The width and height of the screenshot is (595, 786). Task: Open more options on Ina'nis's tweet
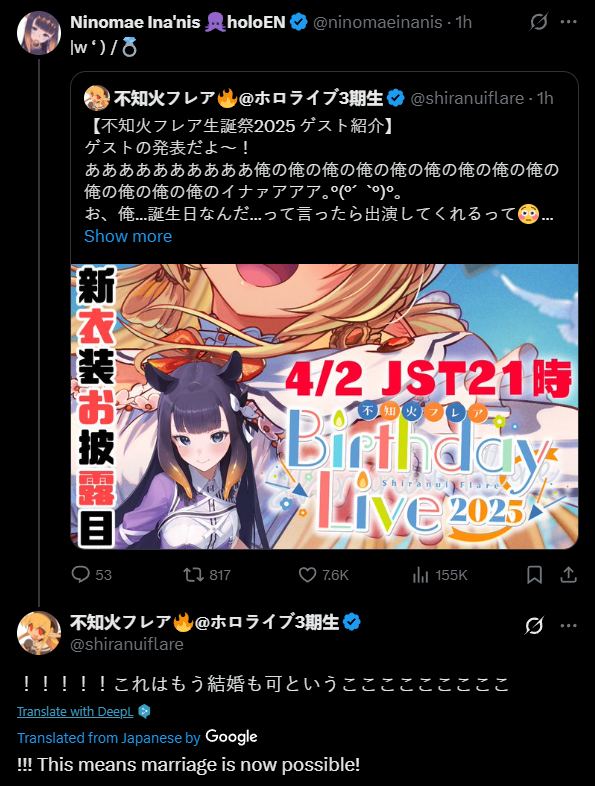point(568,22)
